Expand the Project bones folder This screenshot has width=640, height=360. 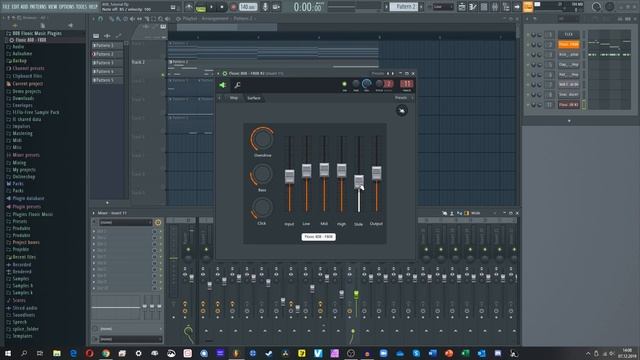(26, 242)
